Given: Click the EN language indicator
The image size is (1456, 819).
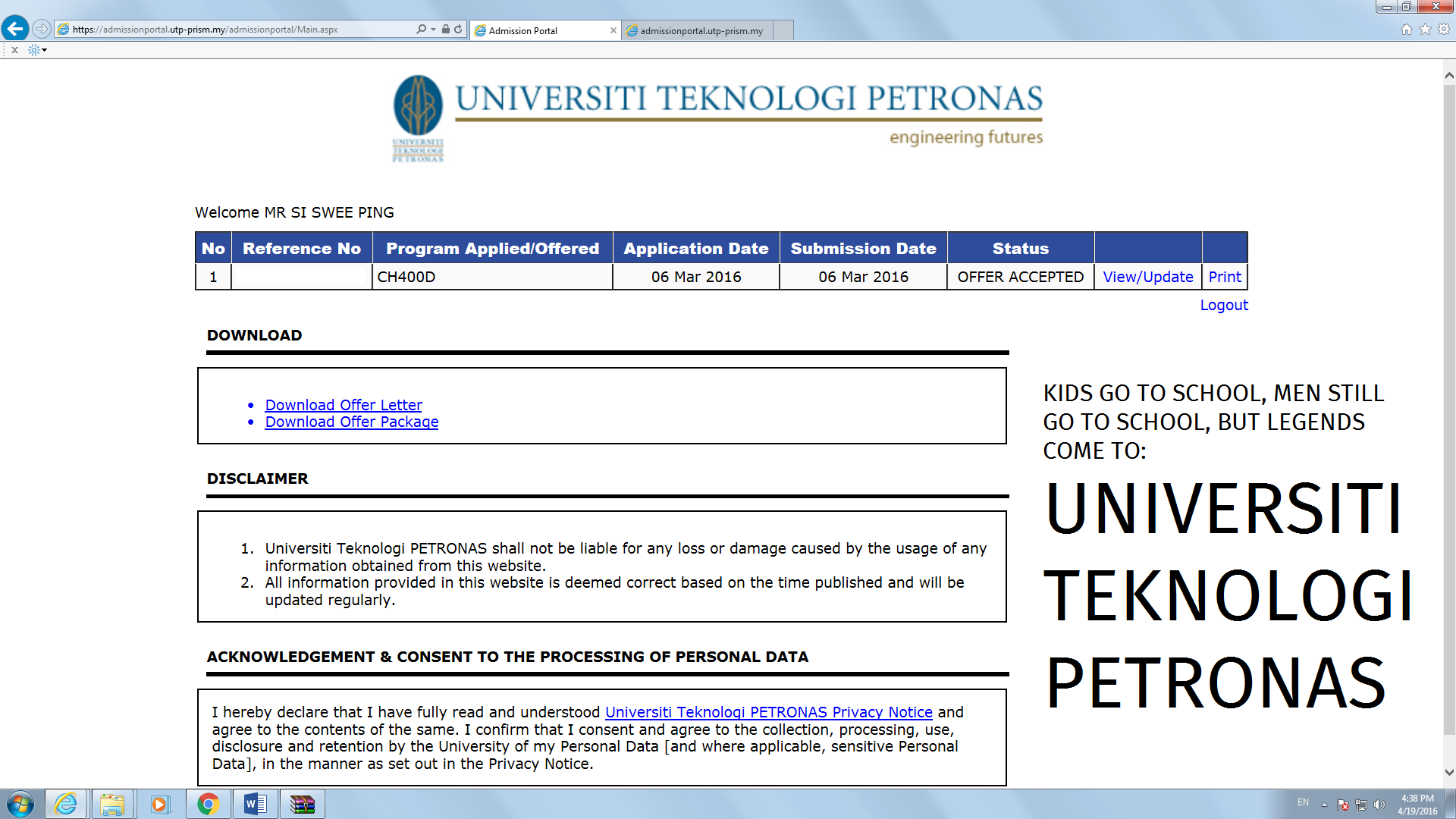Looking at the screenshot, I should pos(1303,802).
